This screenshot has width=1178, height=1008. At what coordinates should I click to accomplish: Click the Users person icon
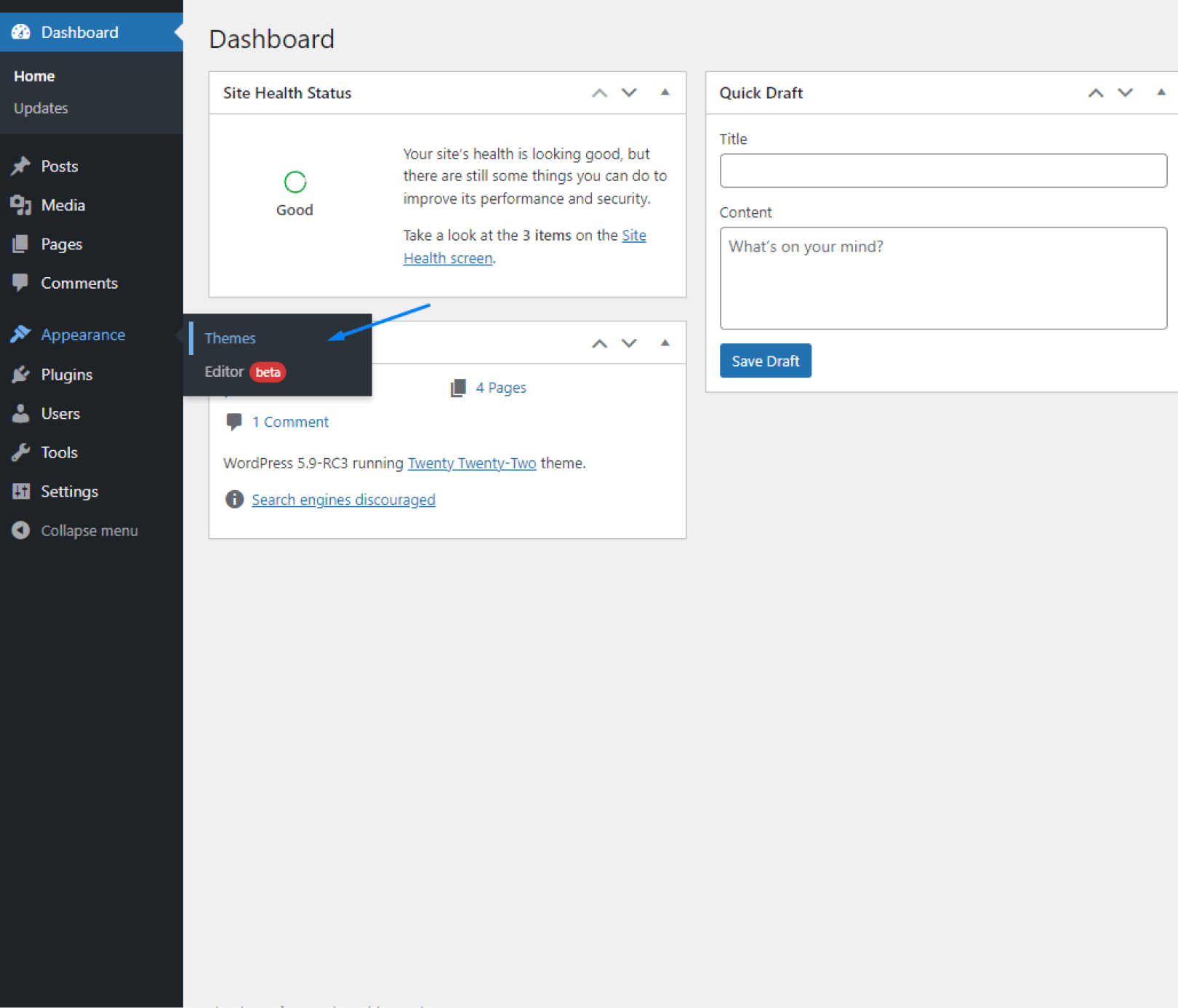(21, 414)
